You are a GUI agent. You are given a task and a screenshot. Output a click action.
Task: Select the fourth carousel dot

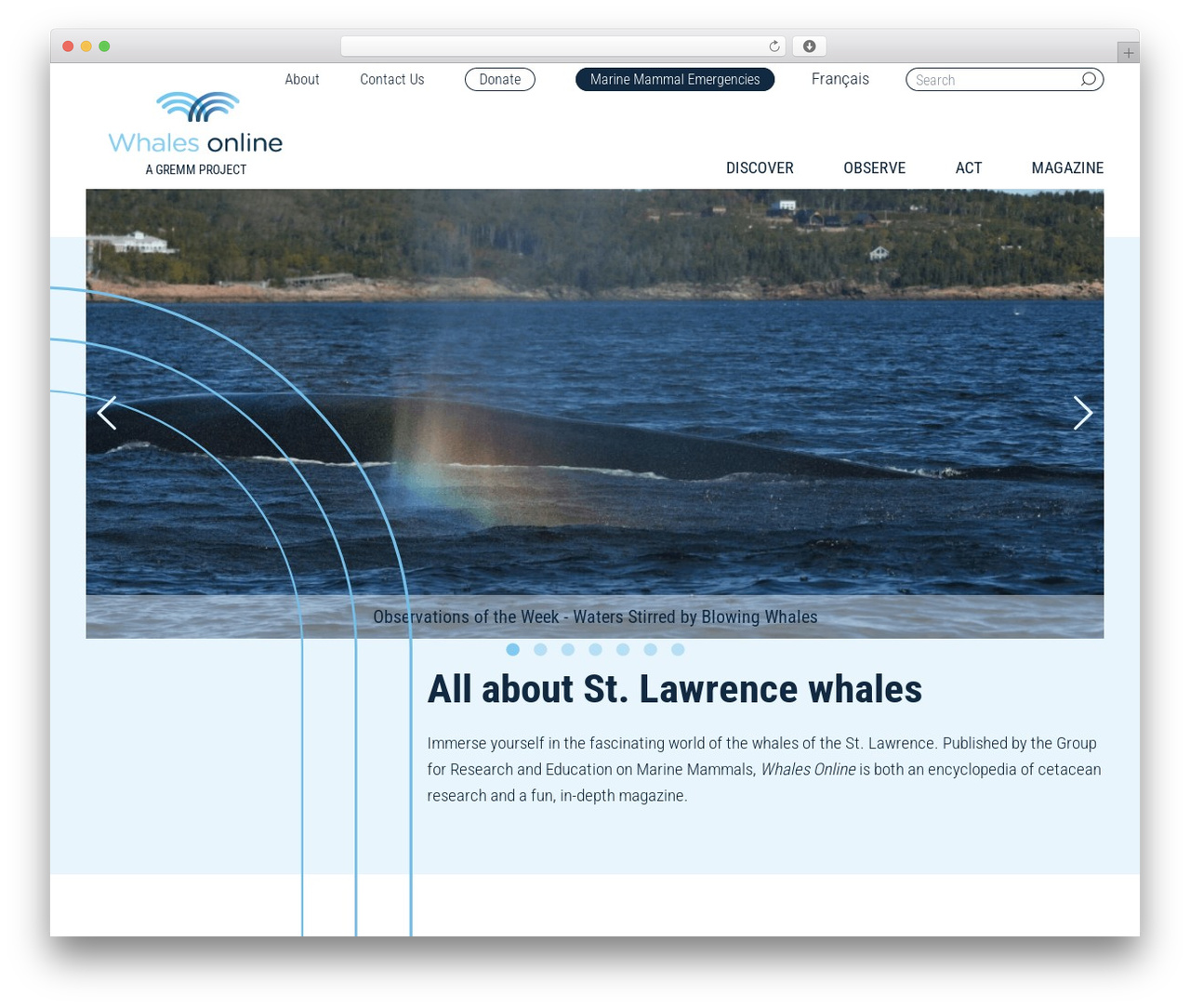pyautogui.click(x=595, y=649)
